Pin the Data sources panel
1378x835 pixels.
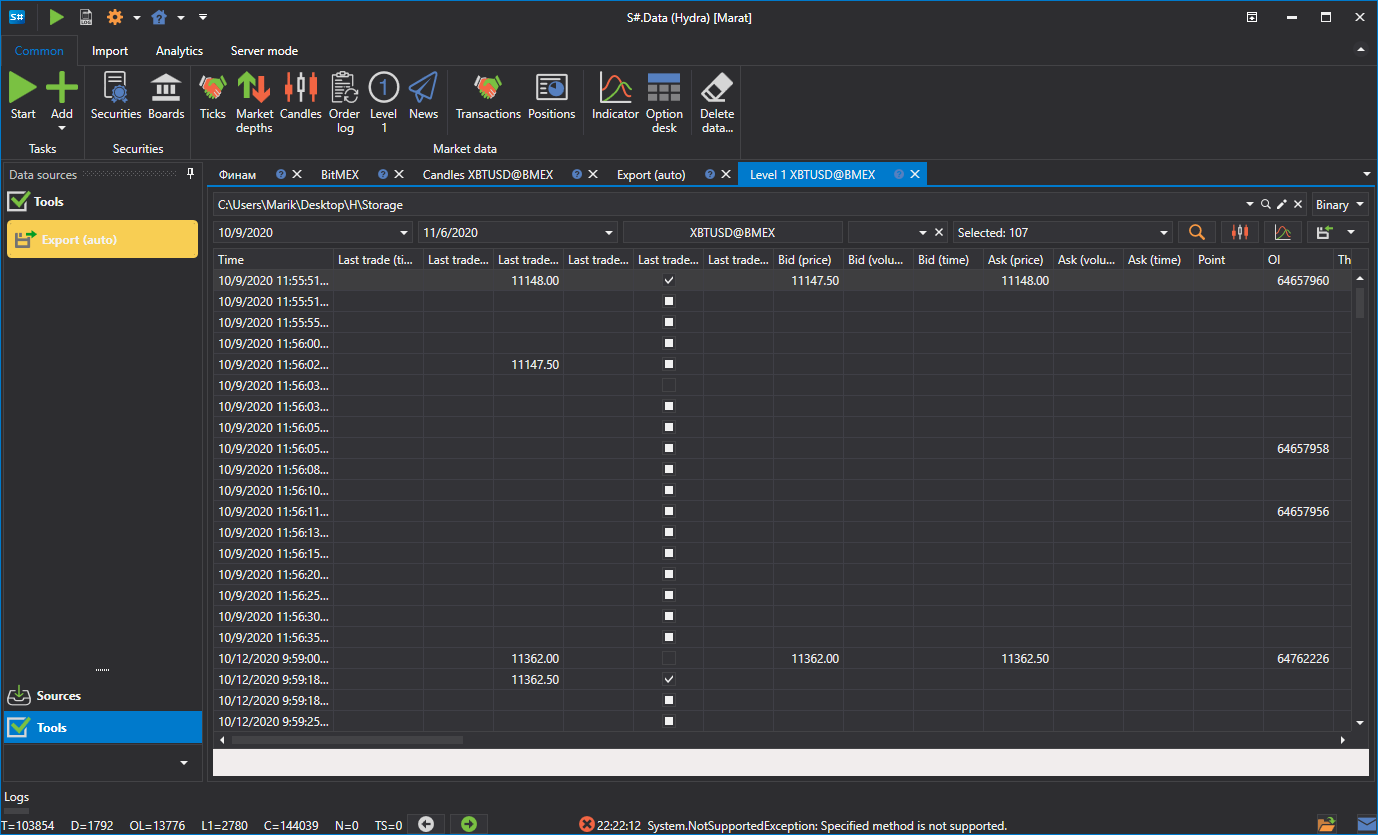tap(191, 174)
